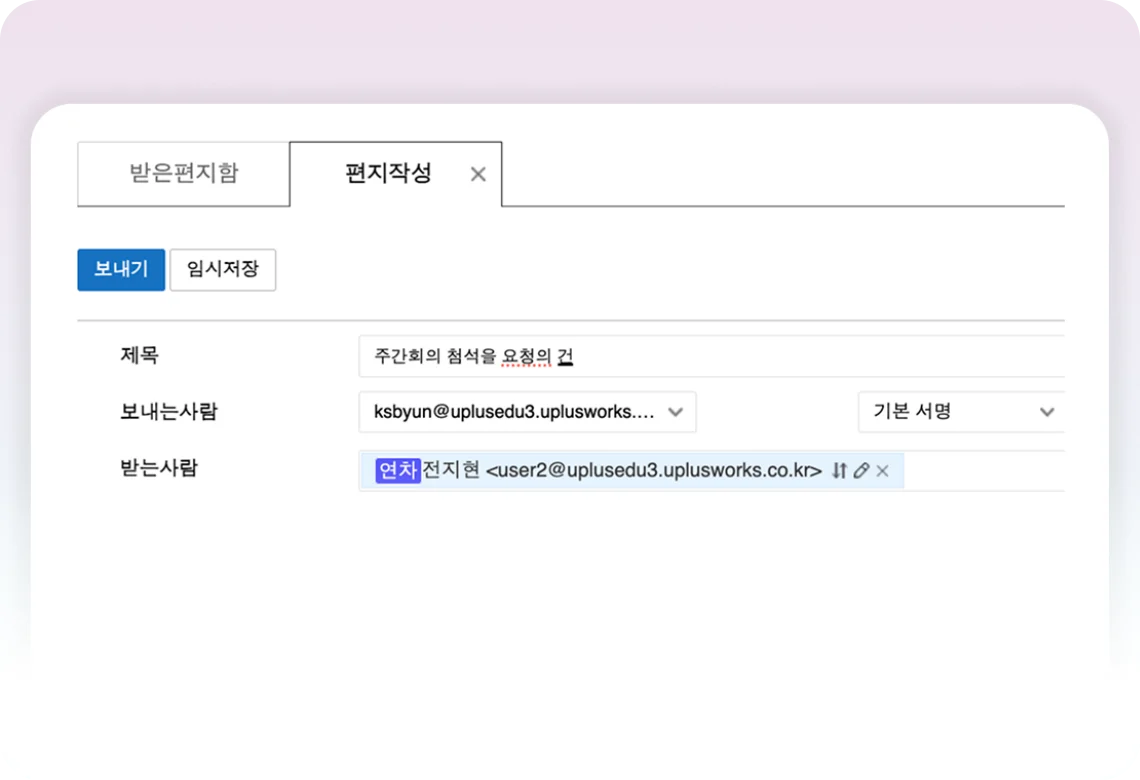1140x780 pixels.
Task: Click the chevron arrow on the sender address field
Action: pyautogui.click(x=676, y=412)
